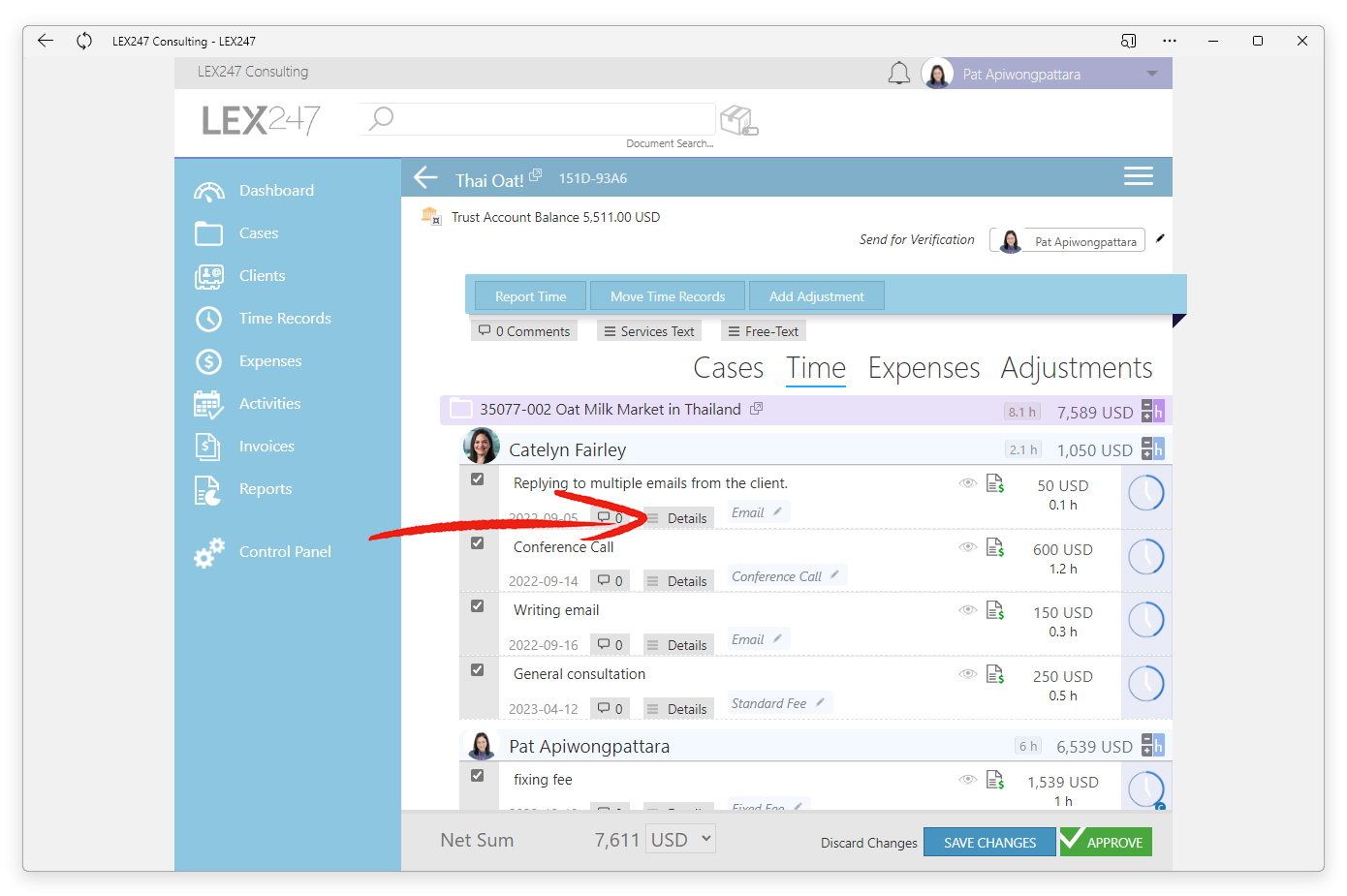Open comments for Conference Call record
The image size is (1347, 896).
pos(610,581)
